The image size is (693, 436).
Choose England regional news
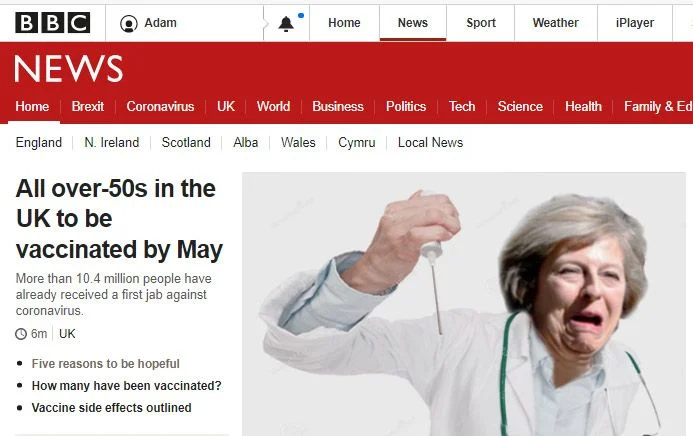tap(39, 143)
